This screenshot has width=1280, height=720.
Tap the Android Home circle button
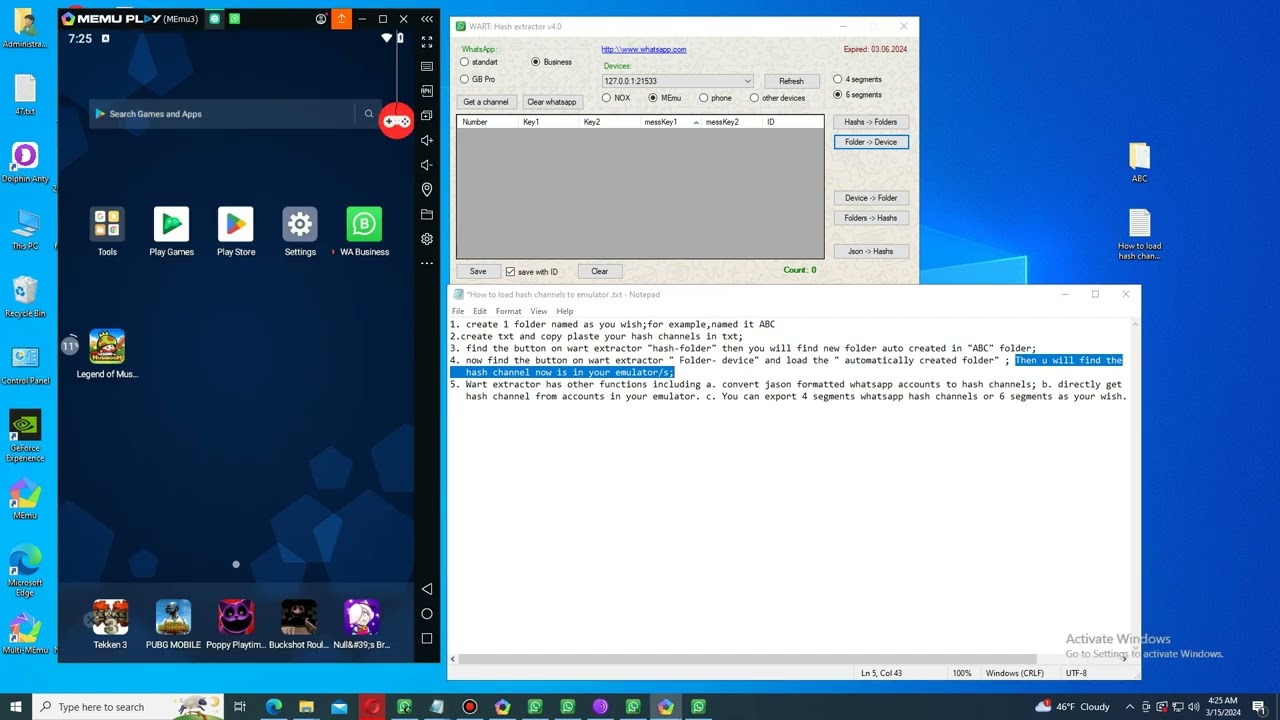pyautogui.click(x=427, y=614)
